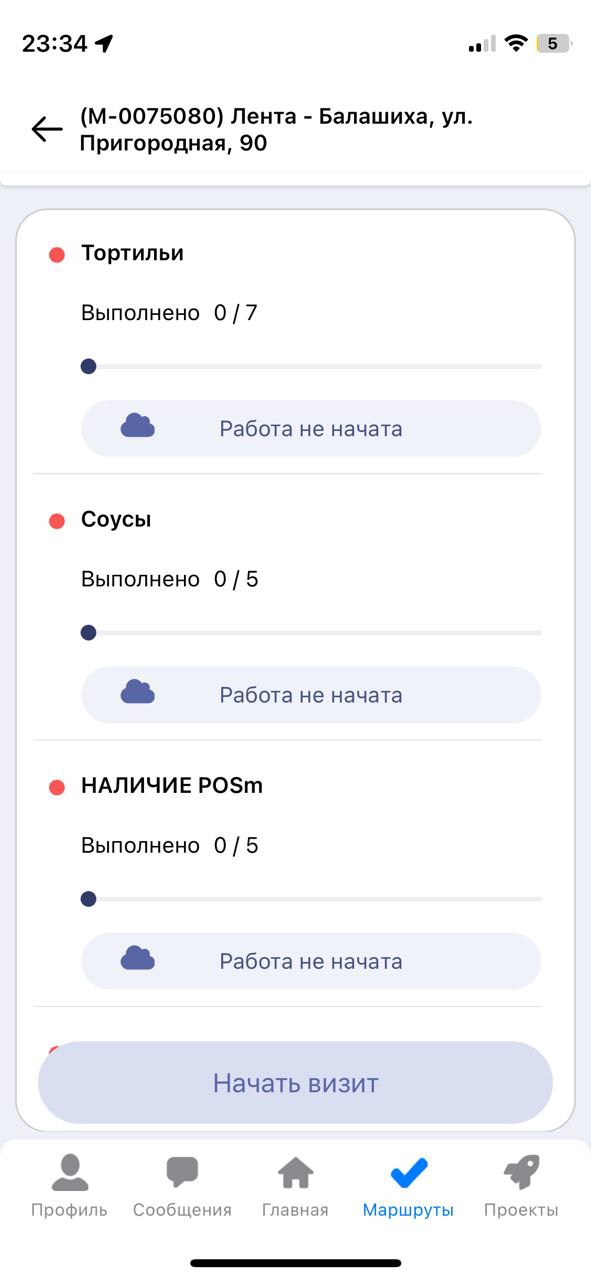Select the Маршруты checkmark icon
This screenshot has height=1280, width=591.
coord(408,1172)
